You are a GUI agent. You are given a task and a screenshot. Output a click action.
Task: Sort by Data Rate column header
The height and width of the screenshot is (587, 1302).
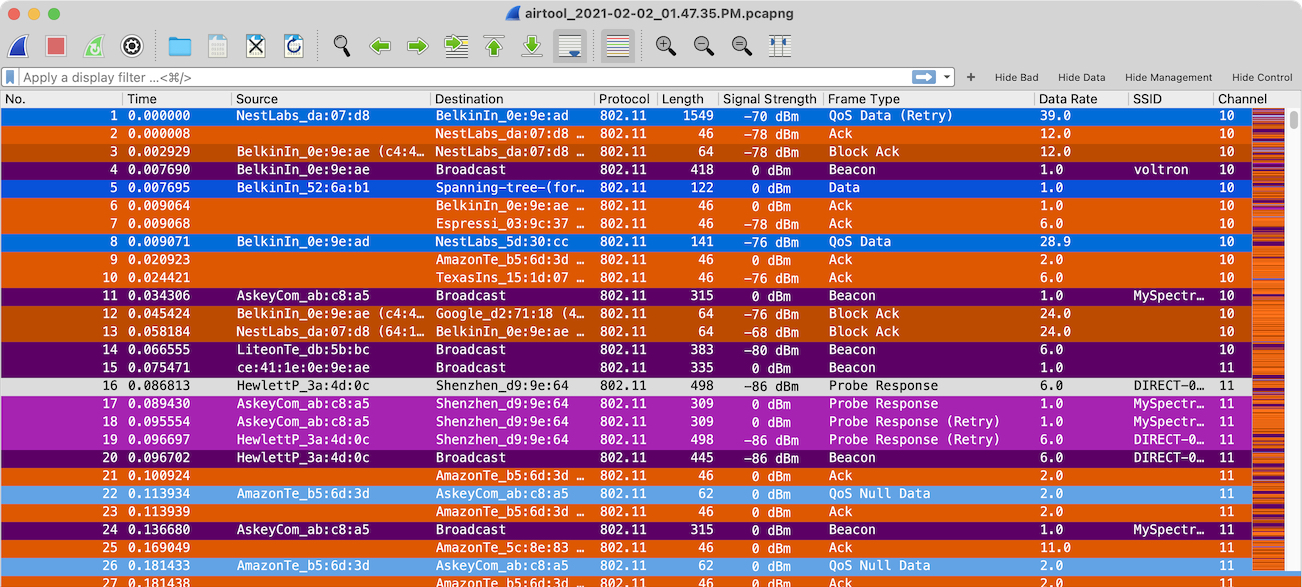pyautogui.click(x=1081, y=99)
